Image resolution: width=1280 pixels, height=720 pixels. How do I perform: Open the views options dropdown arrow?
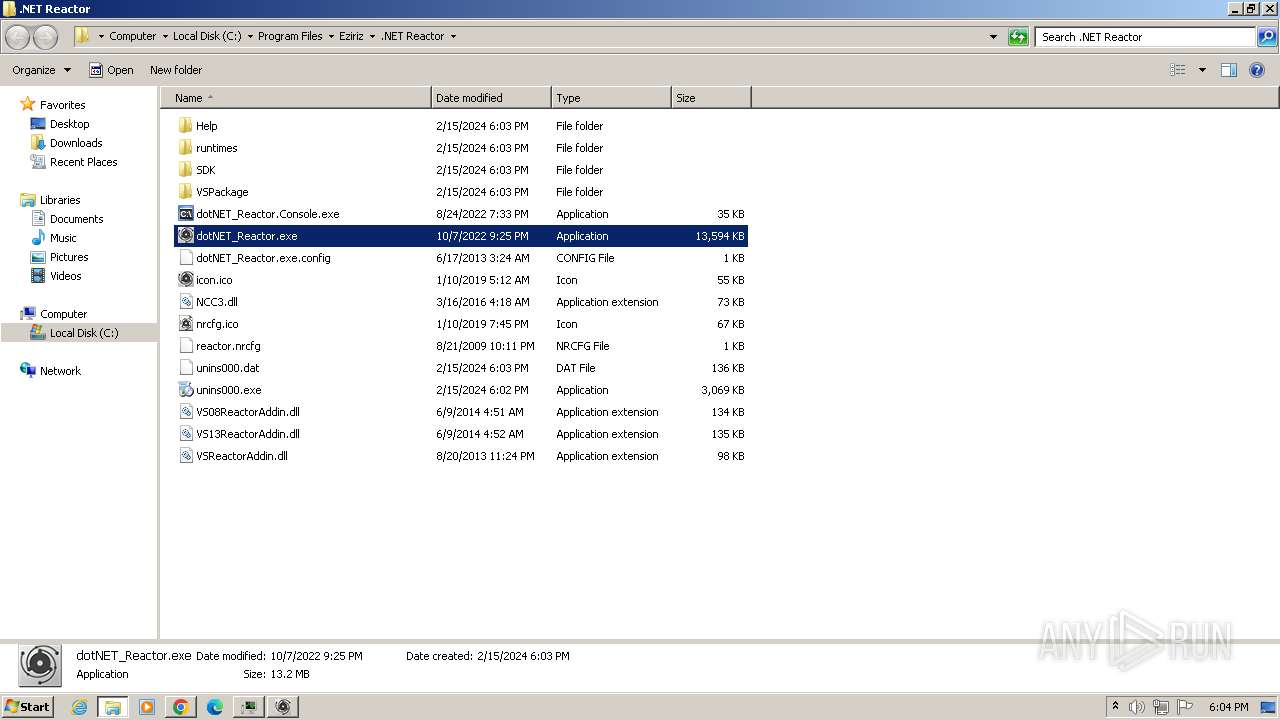click(x=1202, y=70)
